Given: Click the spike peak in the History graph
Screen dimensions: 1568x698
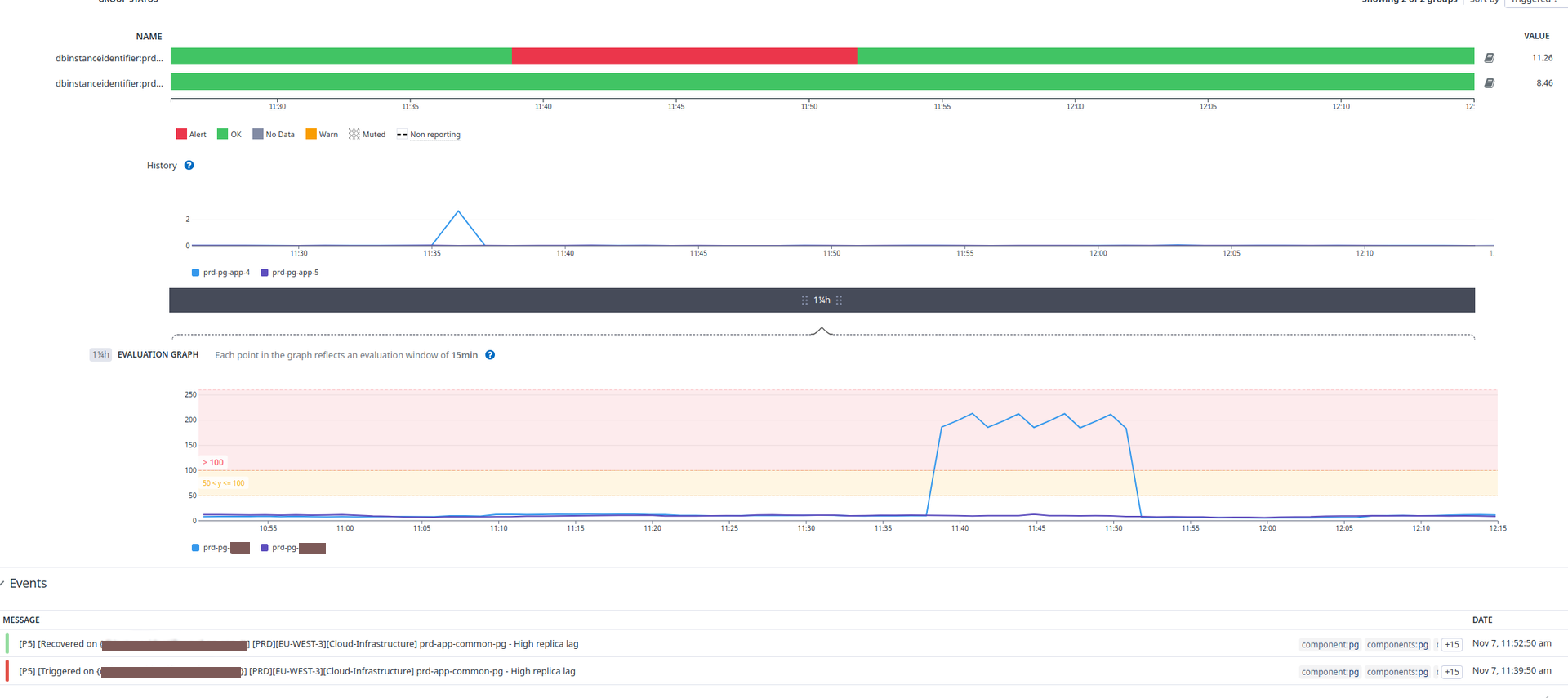Looking at the screenshot, I should 458,211.
